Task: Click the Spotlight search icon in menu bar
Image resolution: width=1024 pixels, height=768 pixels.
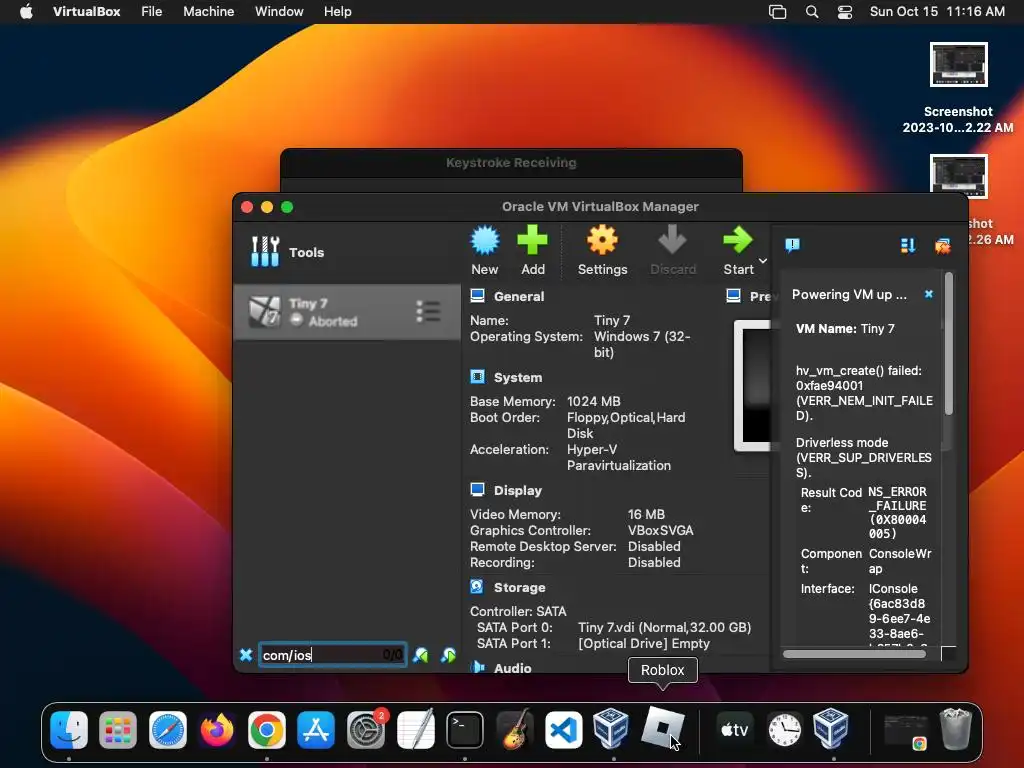Action: pos(812,12)
